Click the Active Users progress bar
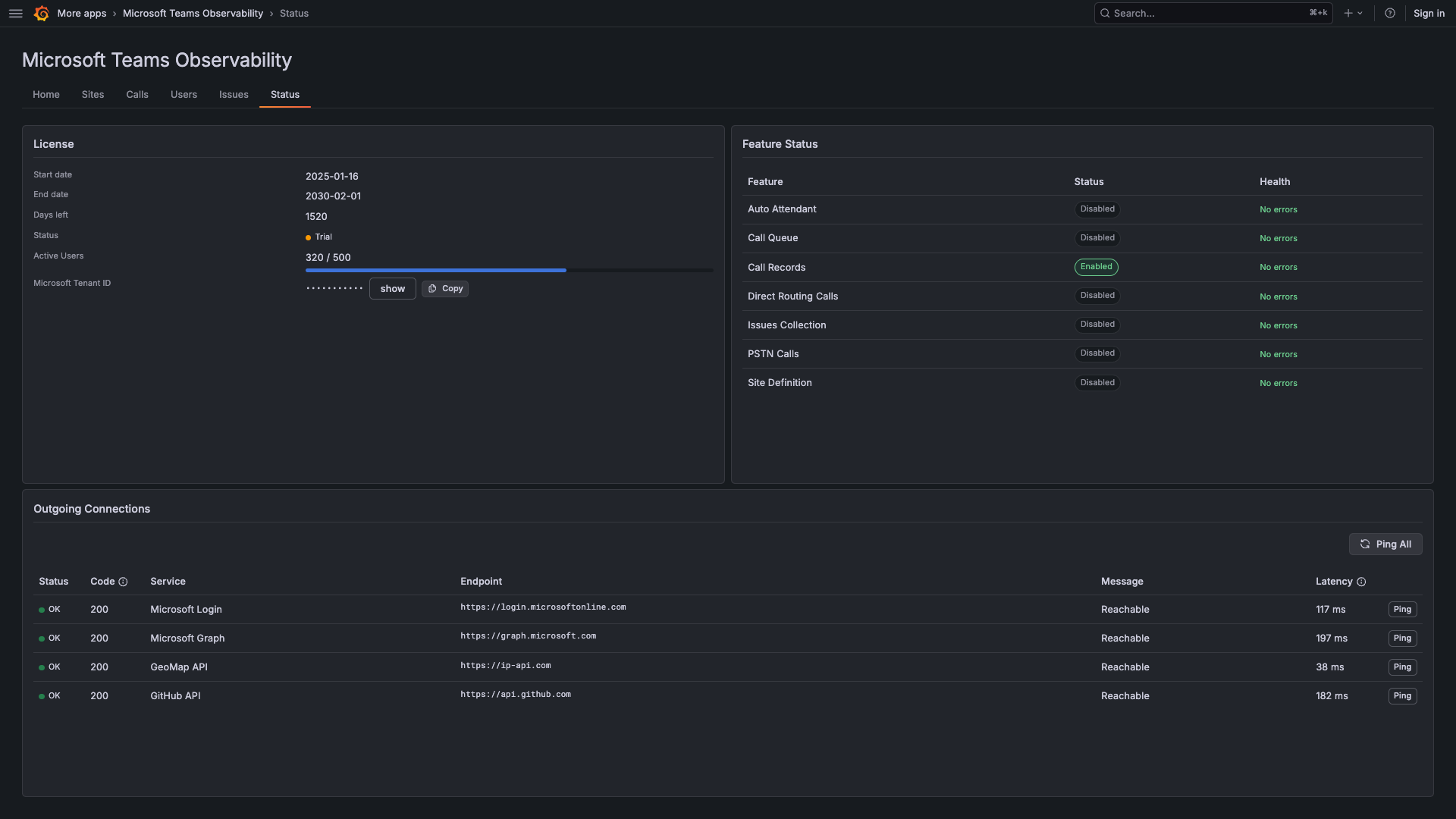 [509, 270]
